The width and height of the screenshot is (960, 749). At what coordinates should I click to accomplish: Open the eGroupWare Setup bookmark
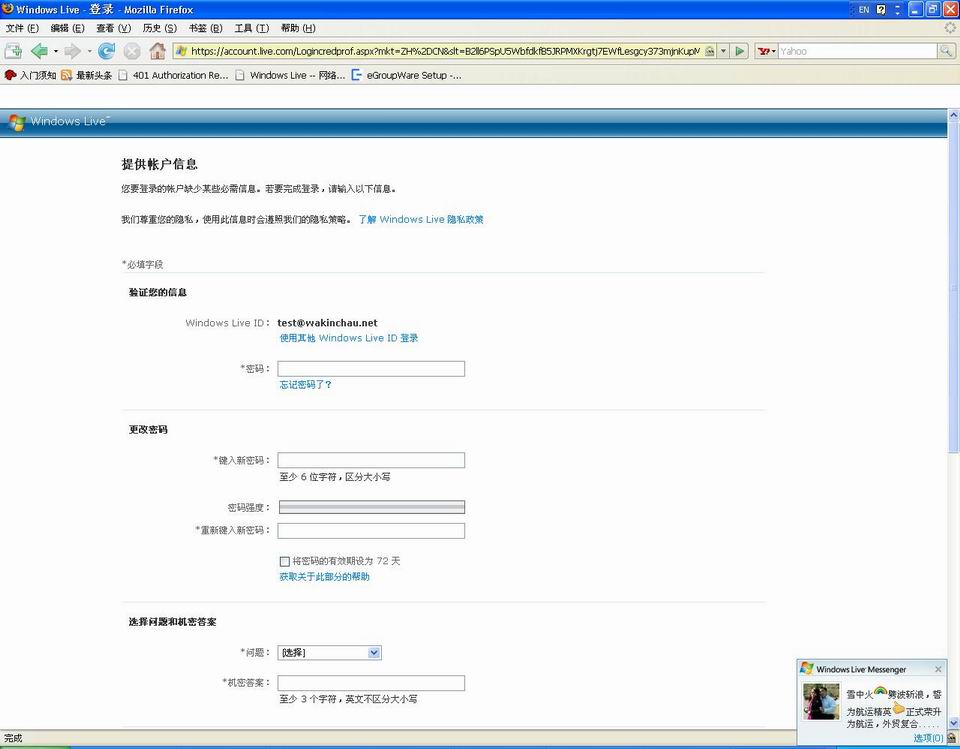click(x=407, y=75)
